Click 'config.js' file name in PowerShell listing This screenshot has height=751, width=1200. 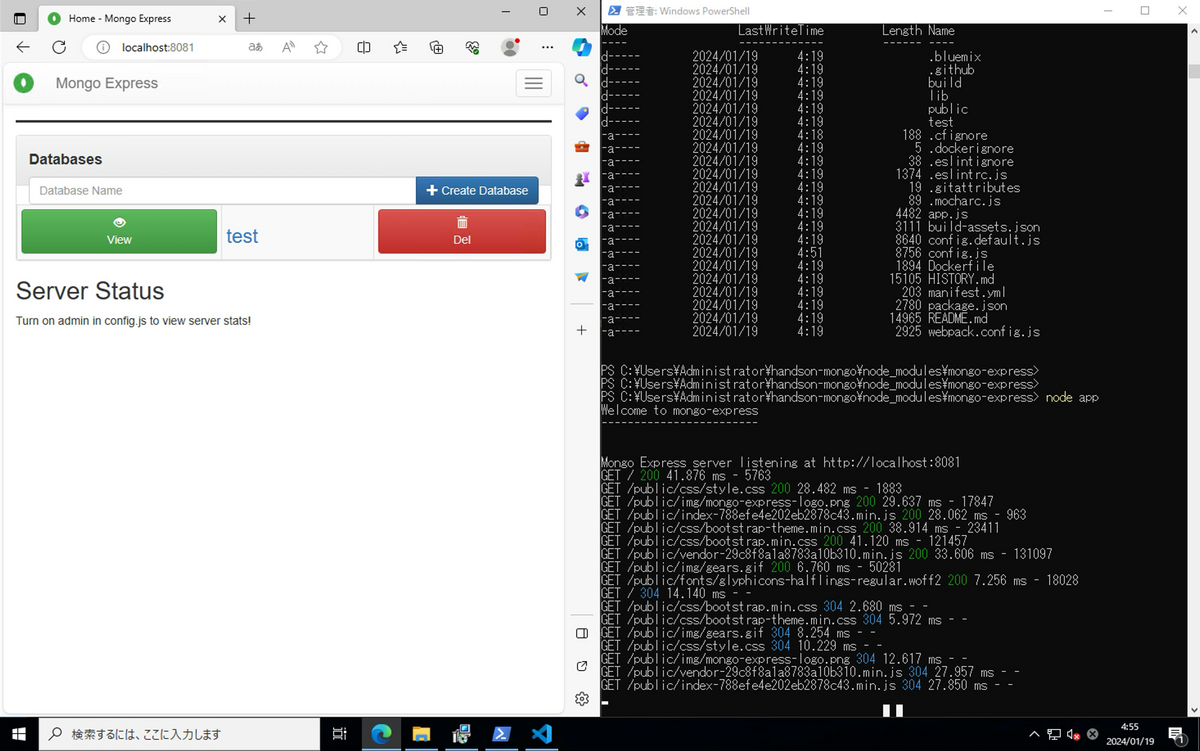click(958, 253)
